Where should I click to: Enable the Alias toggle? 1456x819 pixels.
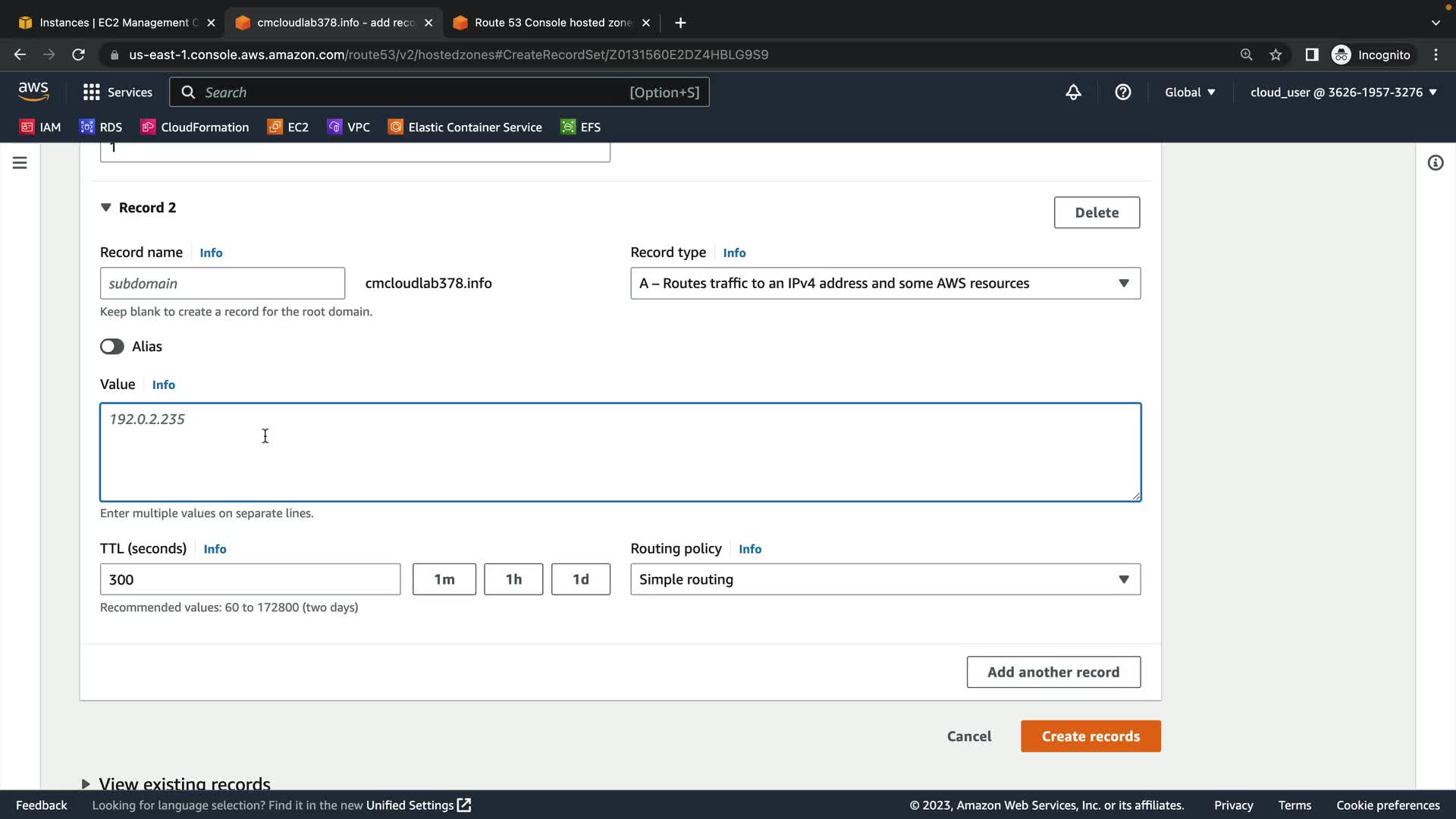pyautogui.click(x=112, y=347)
